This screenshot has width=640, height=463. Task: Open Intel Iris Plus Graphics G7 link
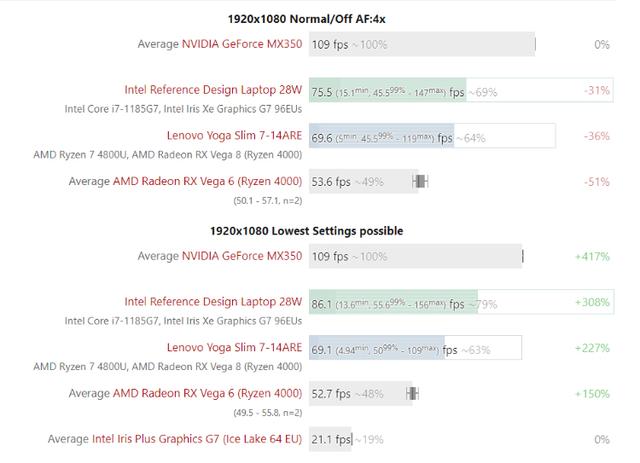coord(196,438)
